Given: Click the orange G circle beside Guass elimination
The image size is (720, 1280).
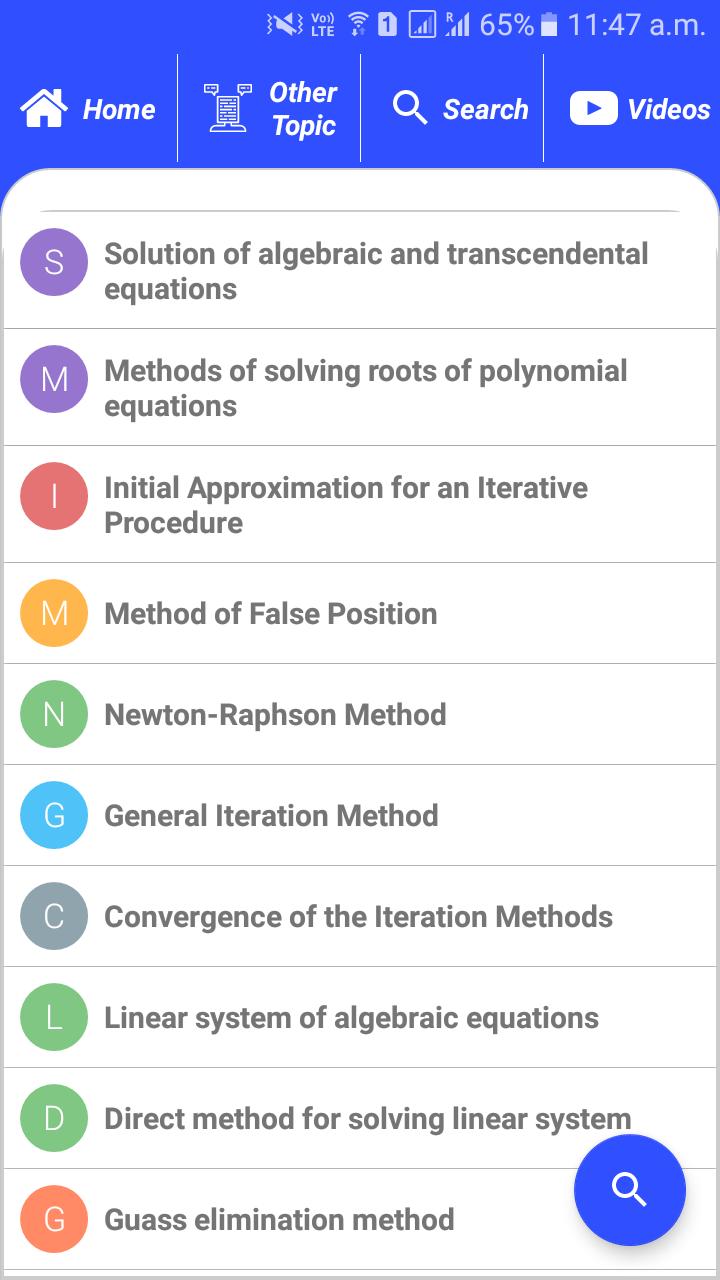Looking at the screenshot, I should tap(54, 1219).
